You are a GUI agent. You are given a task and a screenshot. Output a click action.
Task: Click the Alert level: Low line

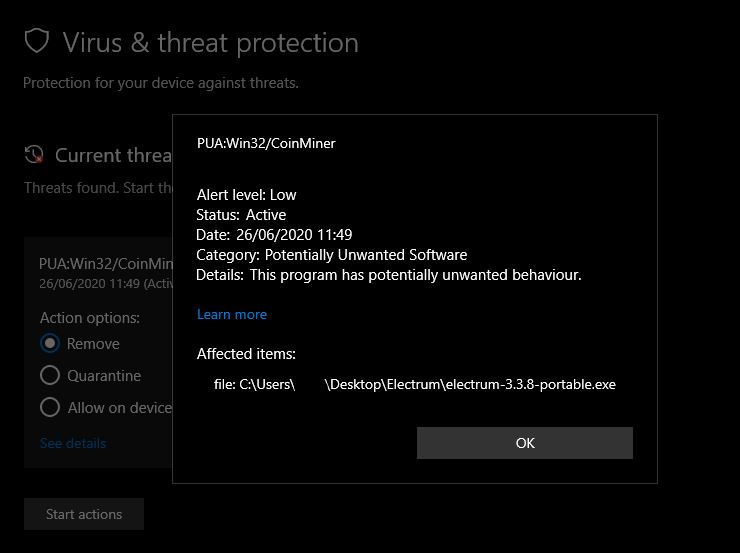click(x=247, y=195)
